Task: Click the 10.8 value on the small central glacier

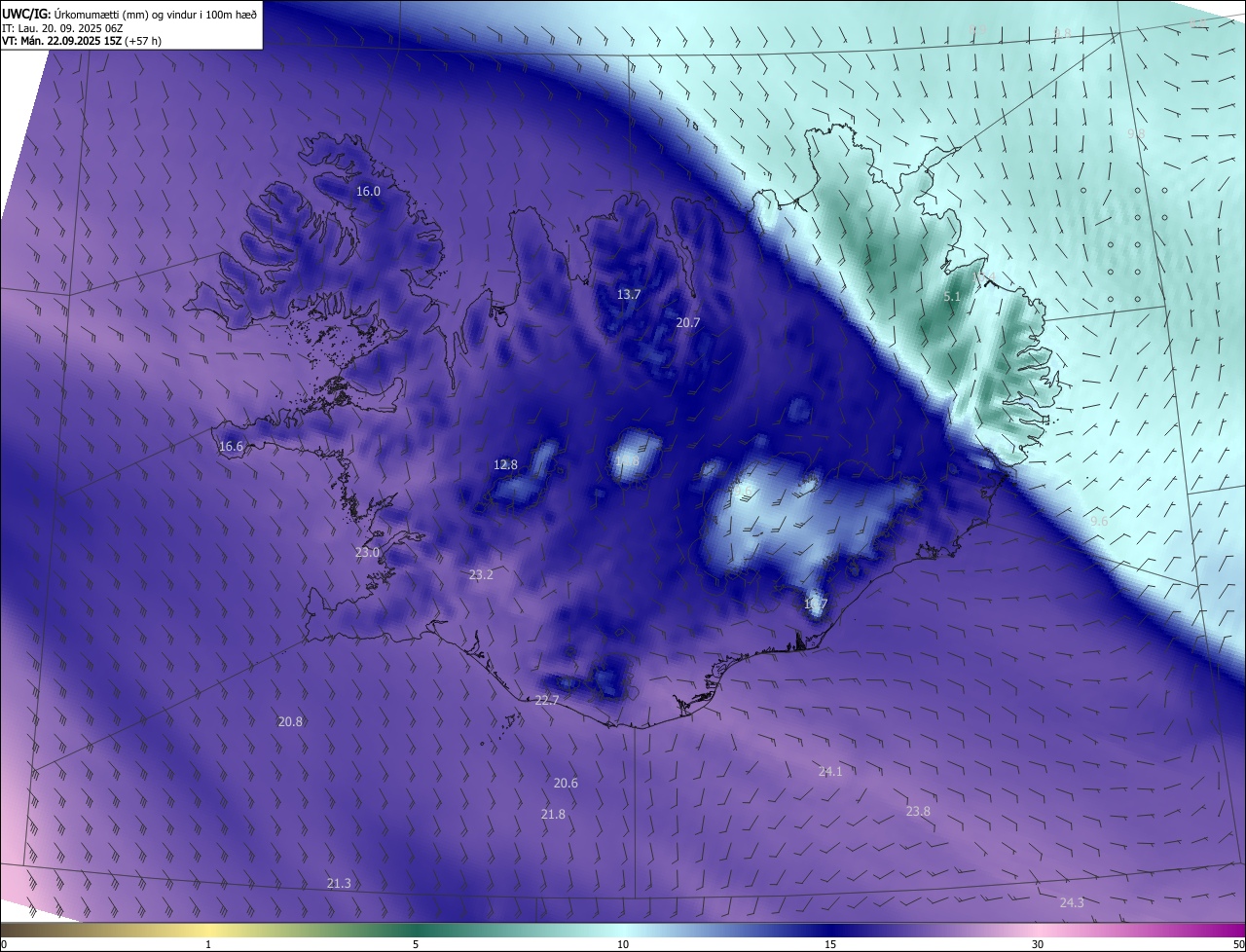Action: 627,462
